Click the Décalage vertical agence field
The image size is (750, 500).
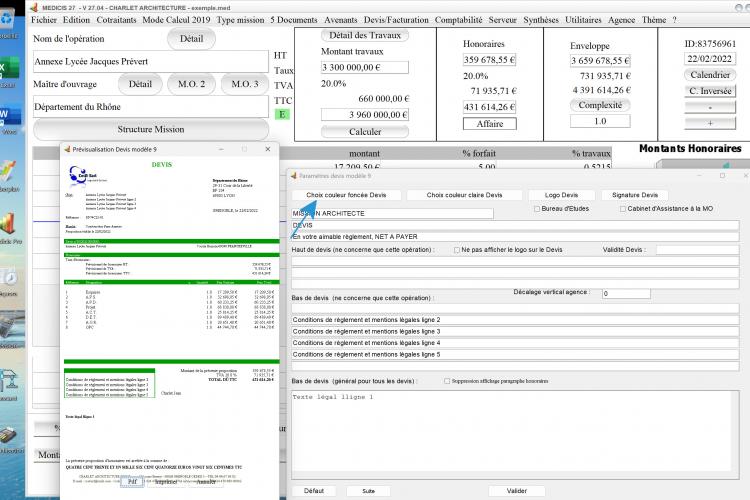coord(626,293)
